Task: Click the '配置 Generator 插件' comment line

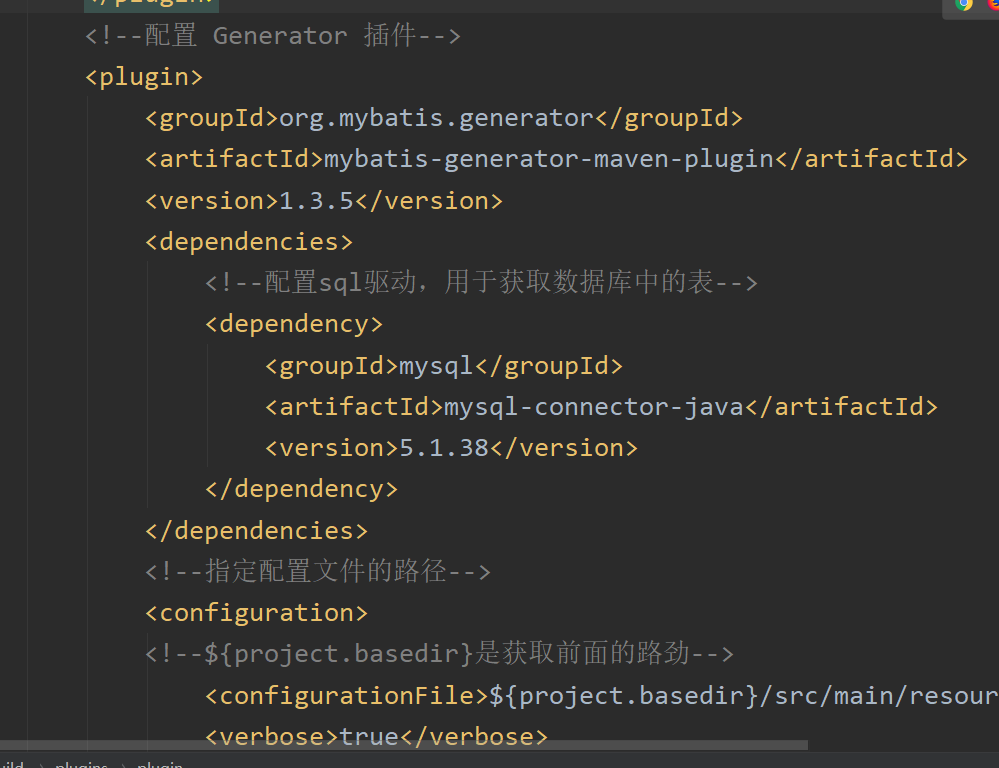Action: [x=272, y=36]
